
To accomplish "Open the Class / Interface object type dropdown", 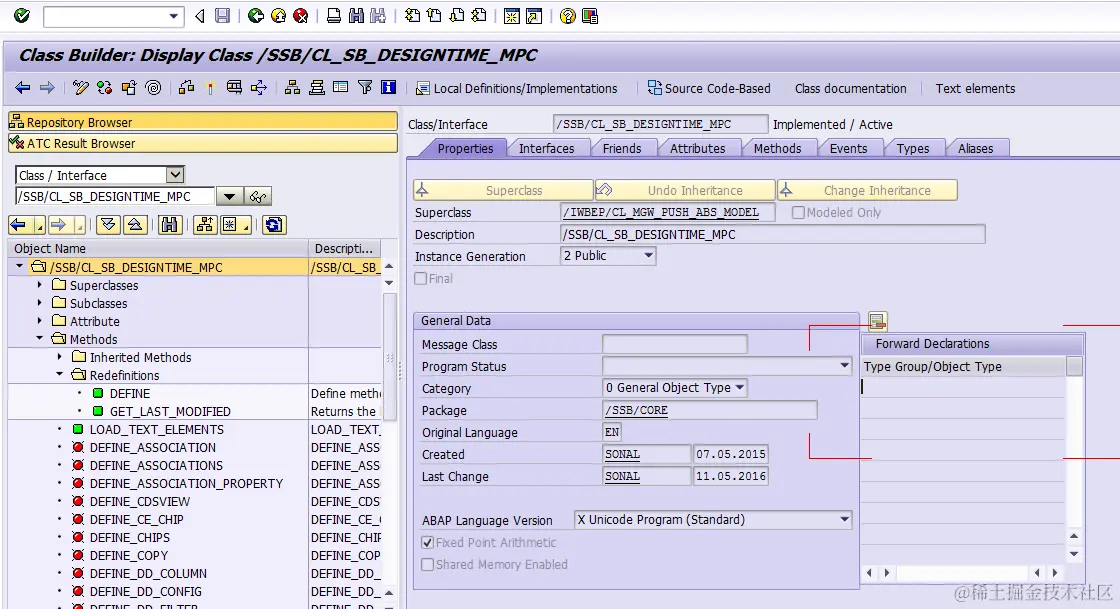I will [x=175, y=175].
